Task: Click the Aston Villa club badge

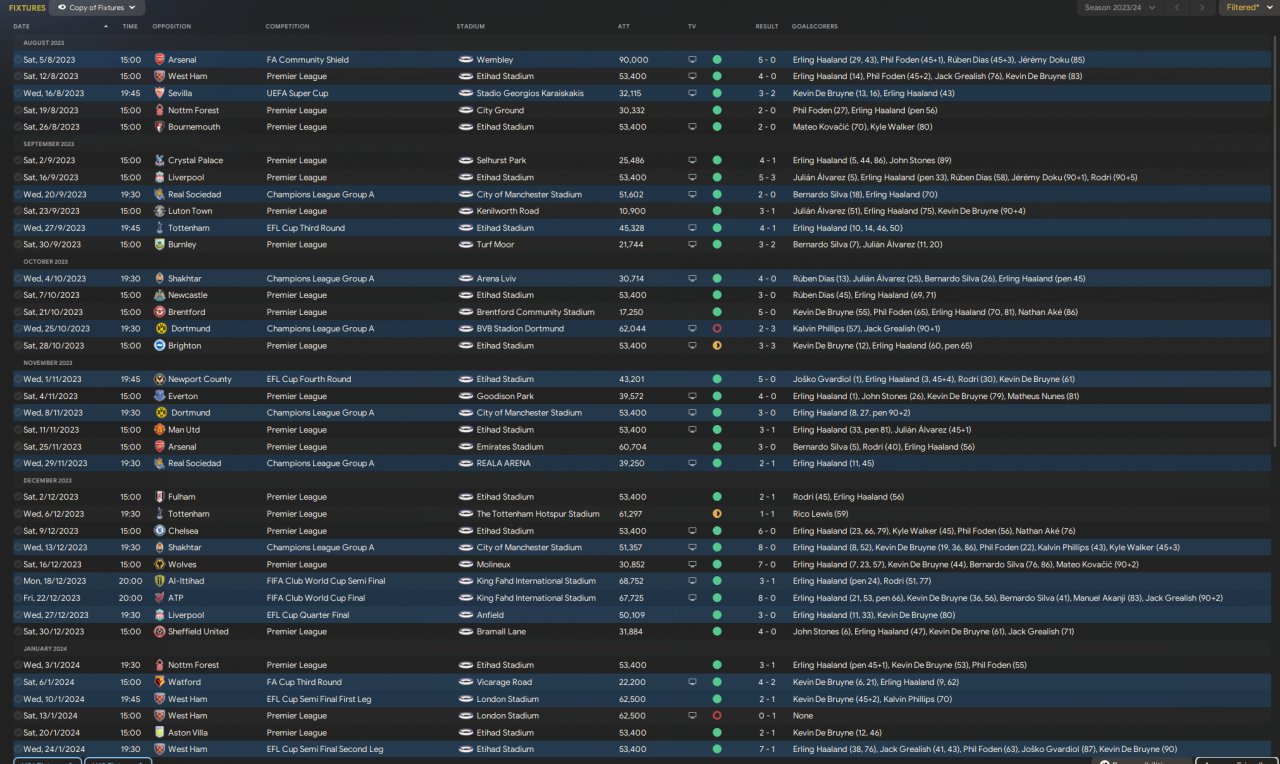Action: point(160,732)
